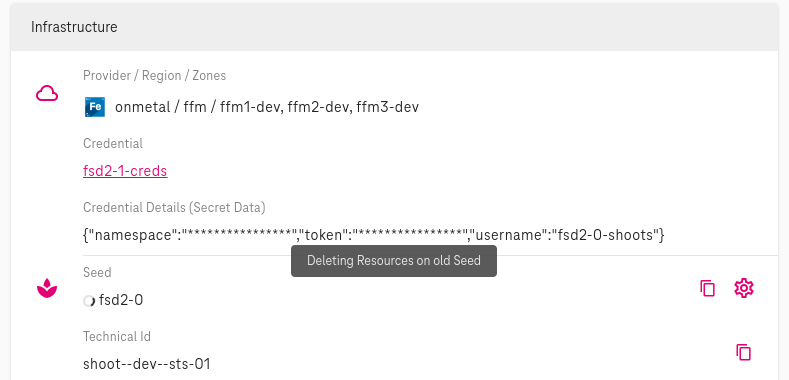Click the Infrastructure card header
Image resolution: width=789 pixels, height=380 pixels.
point(394,27)
